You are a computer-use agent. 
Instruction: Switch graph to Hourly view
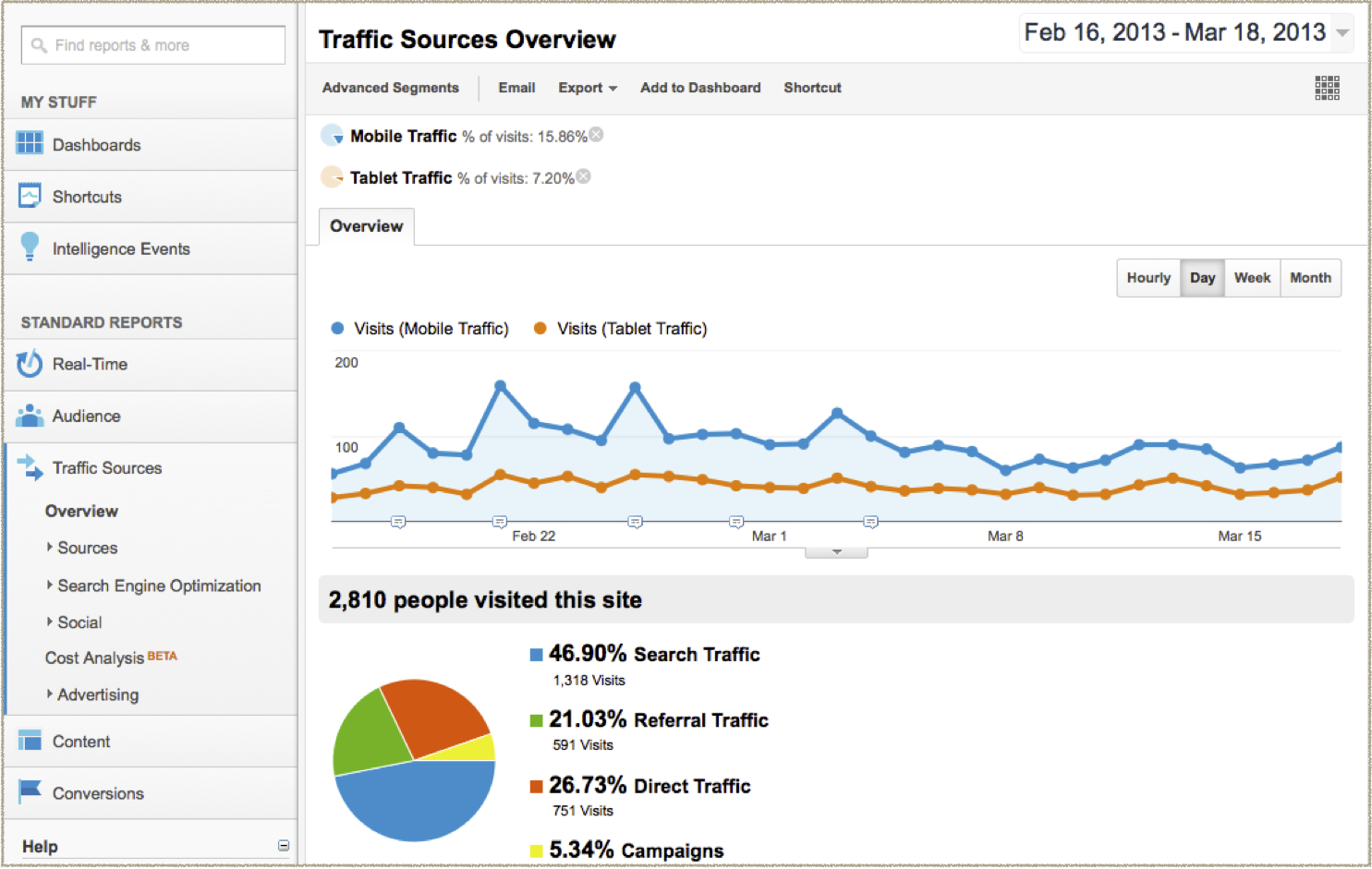point(1147,278)
